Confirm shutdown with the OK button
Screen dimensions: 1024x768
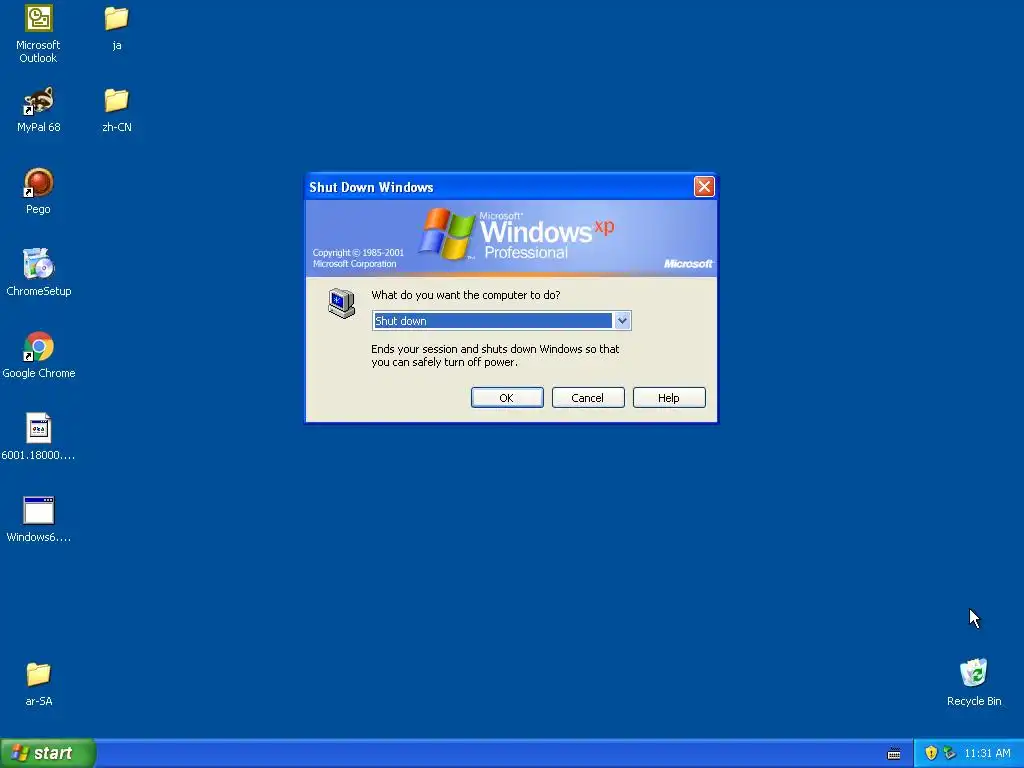click(x=507, y=398)
